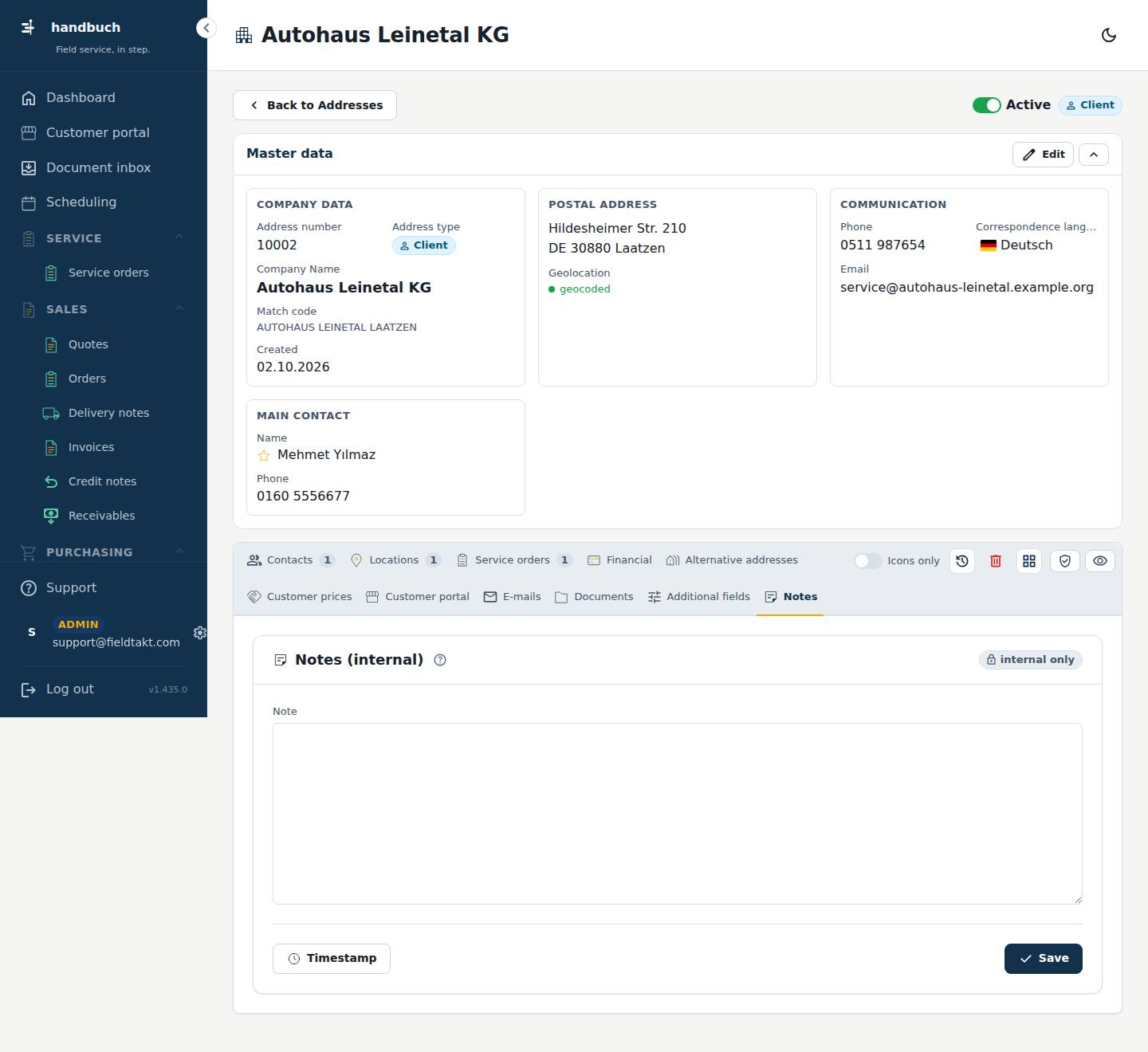Collapse the SALES sidebar section
The height and width of the screenshot is (1052, 1148).
(179, 308)
